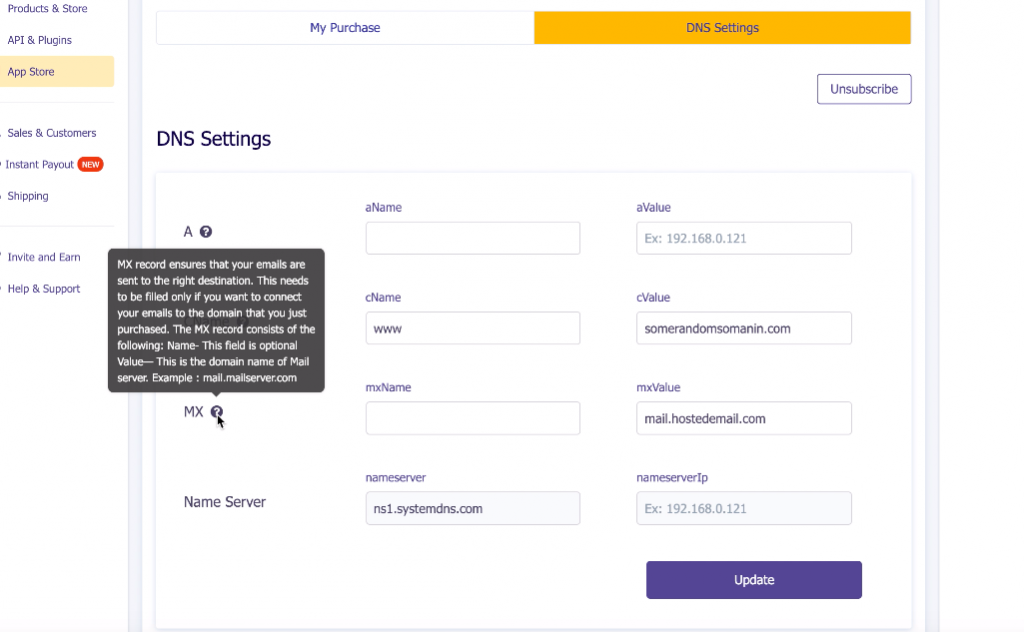The width and height of the screenshot is (1024, 632).
Task: Visit Help & Support from sidebar
Action: (44, 289)
